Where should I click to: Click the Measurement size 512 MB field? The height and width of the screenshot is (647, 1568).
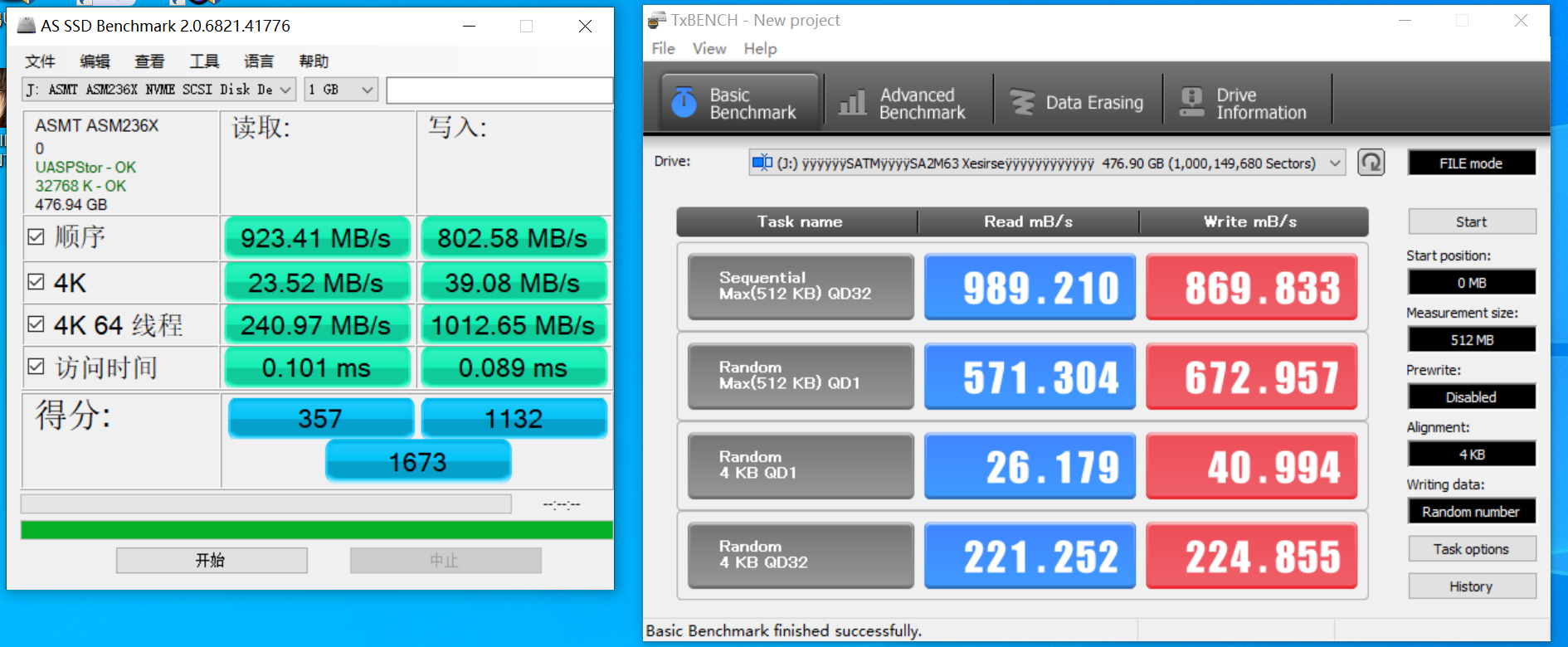pos(1472,340)
